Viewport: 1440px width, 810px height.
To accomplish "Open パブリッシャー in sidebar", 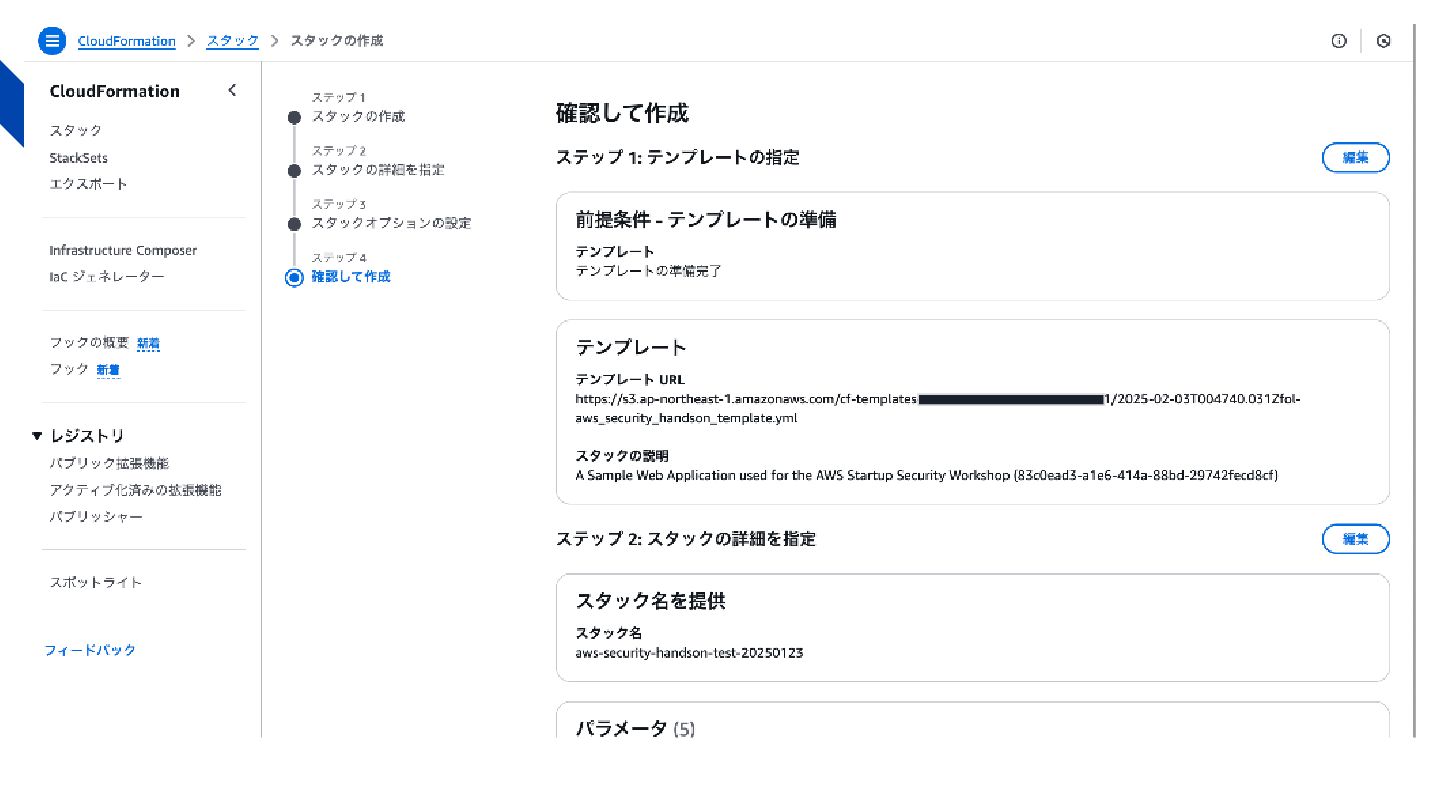I will [x=96, y=517].
